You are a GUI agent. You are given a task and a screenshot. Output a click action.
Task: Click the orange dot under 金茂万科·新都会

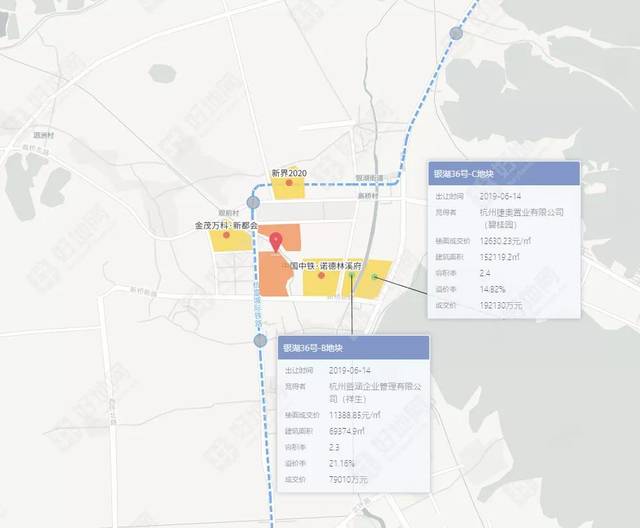point(226,235)
